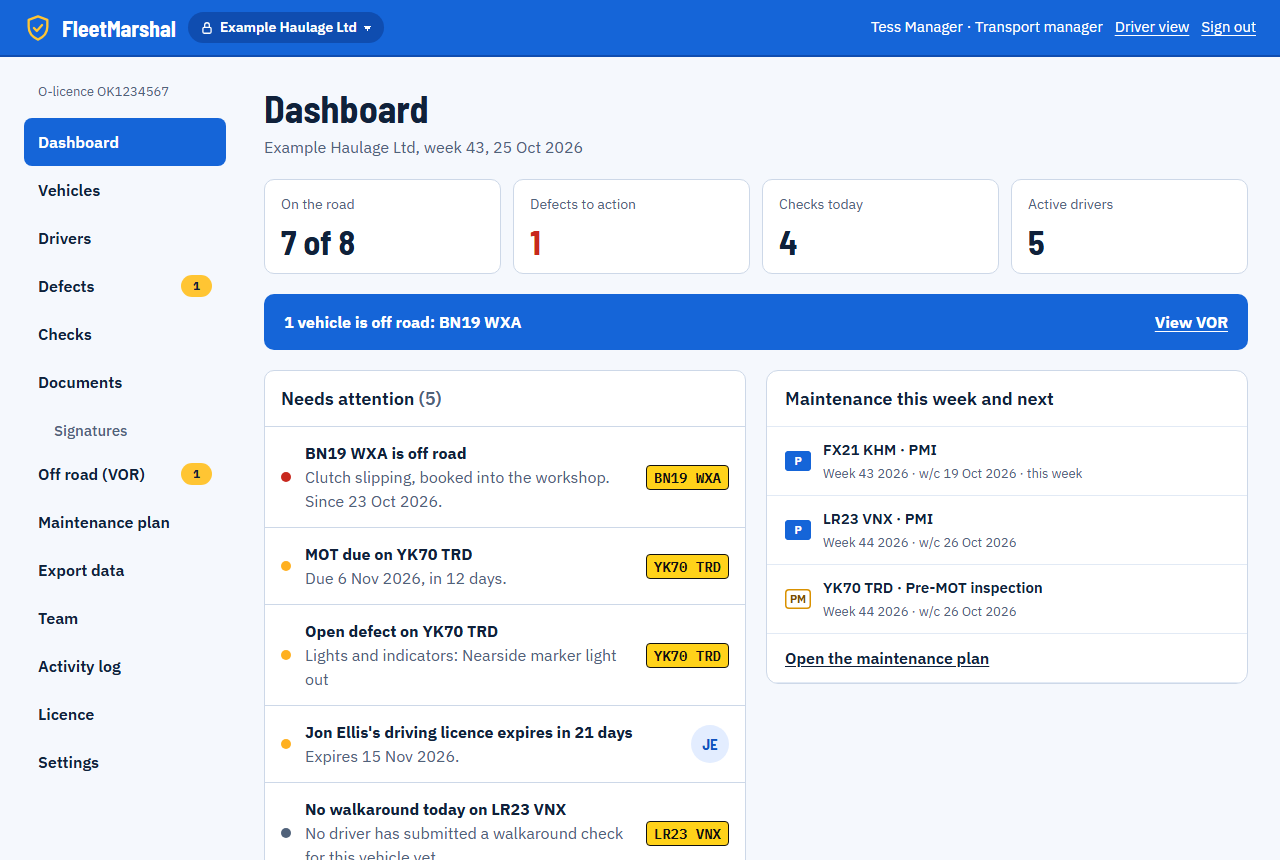Click 'Open defect on YK70 TRD' title
1280x860 pixels.
point(401,631)
